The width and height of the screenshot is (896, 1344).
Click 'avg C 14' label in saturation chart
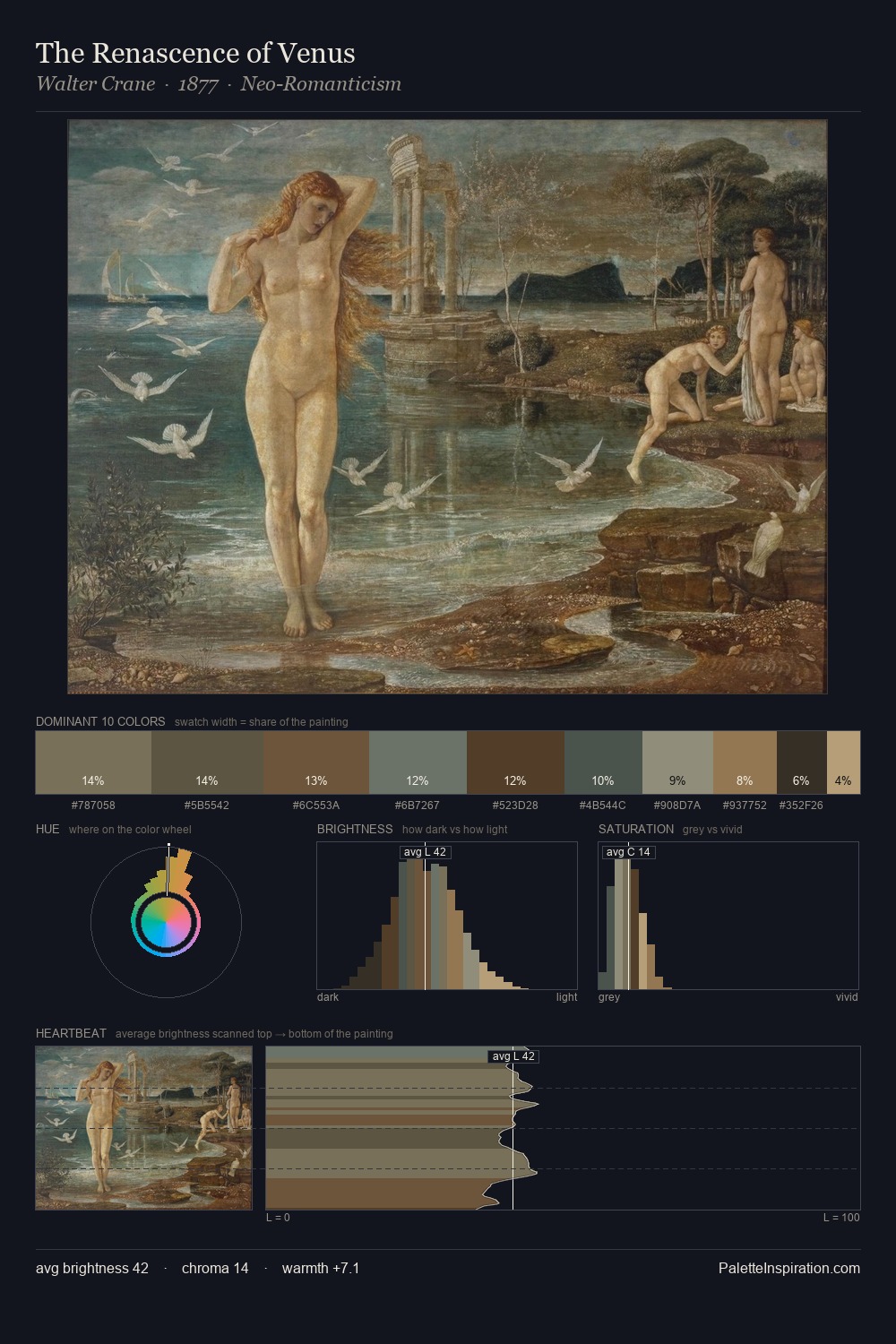coord(628,852)
